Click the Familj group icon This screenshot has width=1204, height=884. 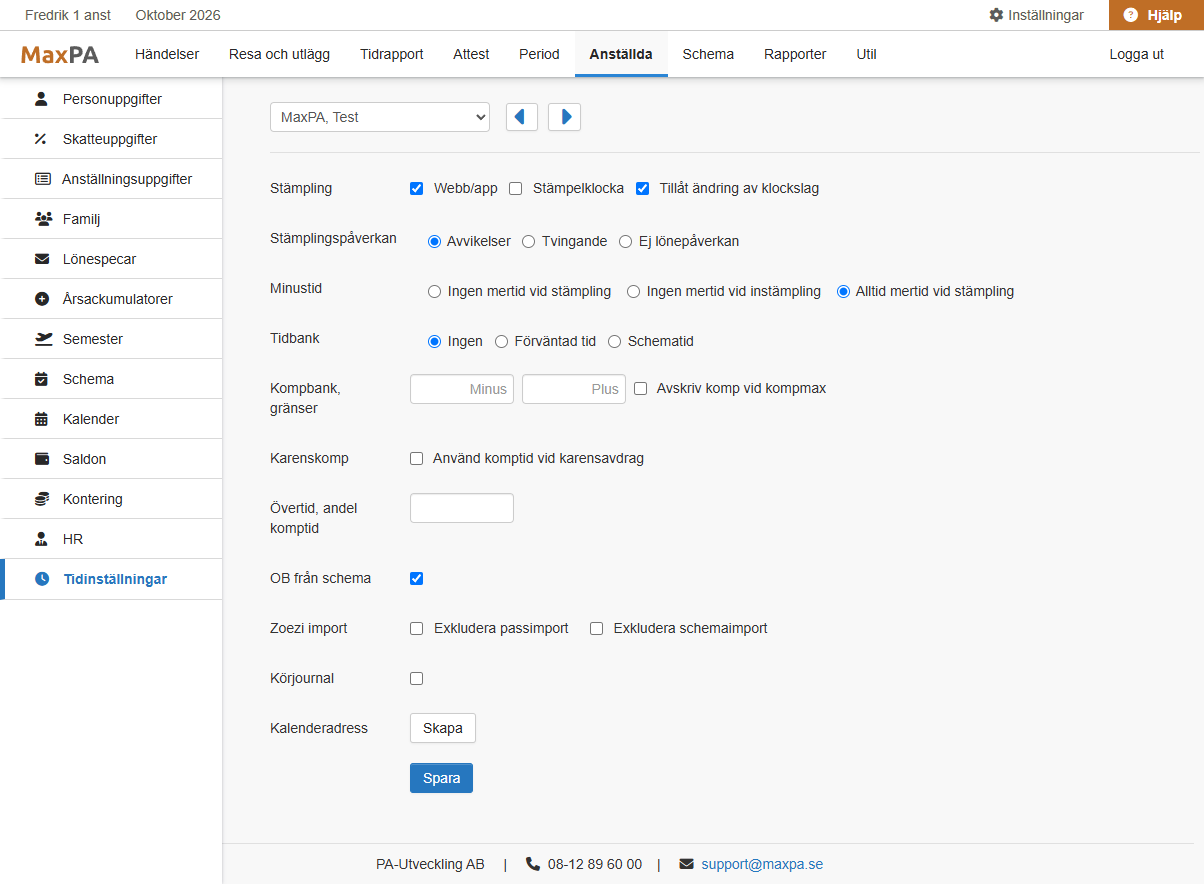click(42, 219)
